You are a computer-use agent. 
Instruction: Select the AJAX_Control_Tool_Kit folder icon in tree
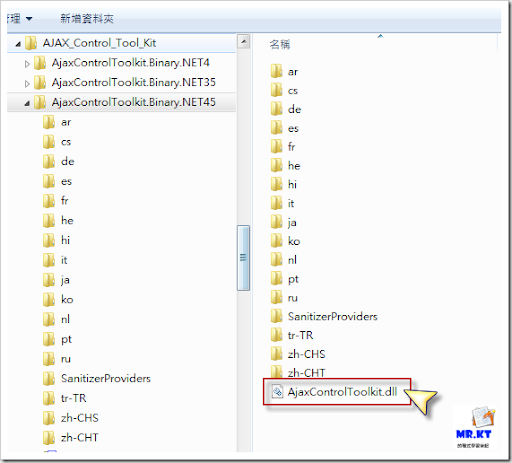tap(31, 43)
